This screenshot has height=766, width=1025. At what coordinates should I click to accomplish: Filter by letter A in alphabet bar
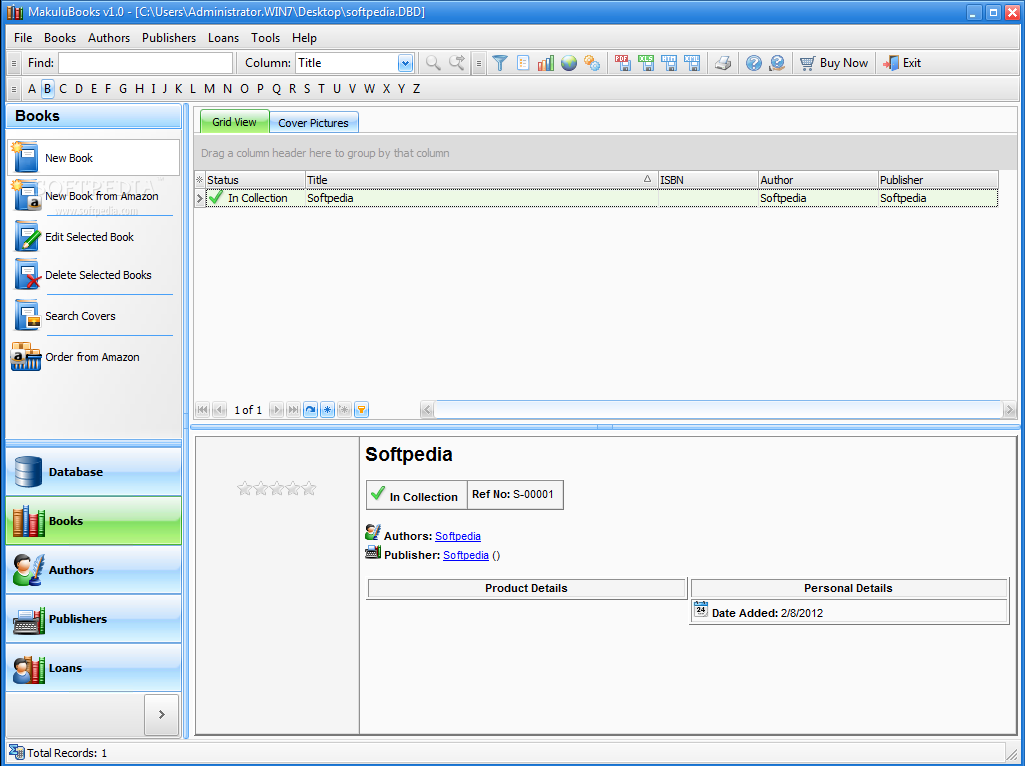click(x=31, y=88)
